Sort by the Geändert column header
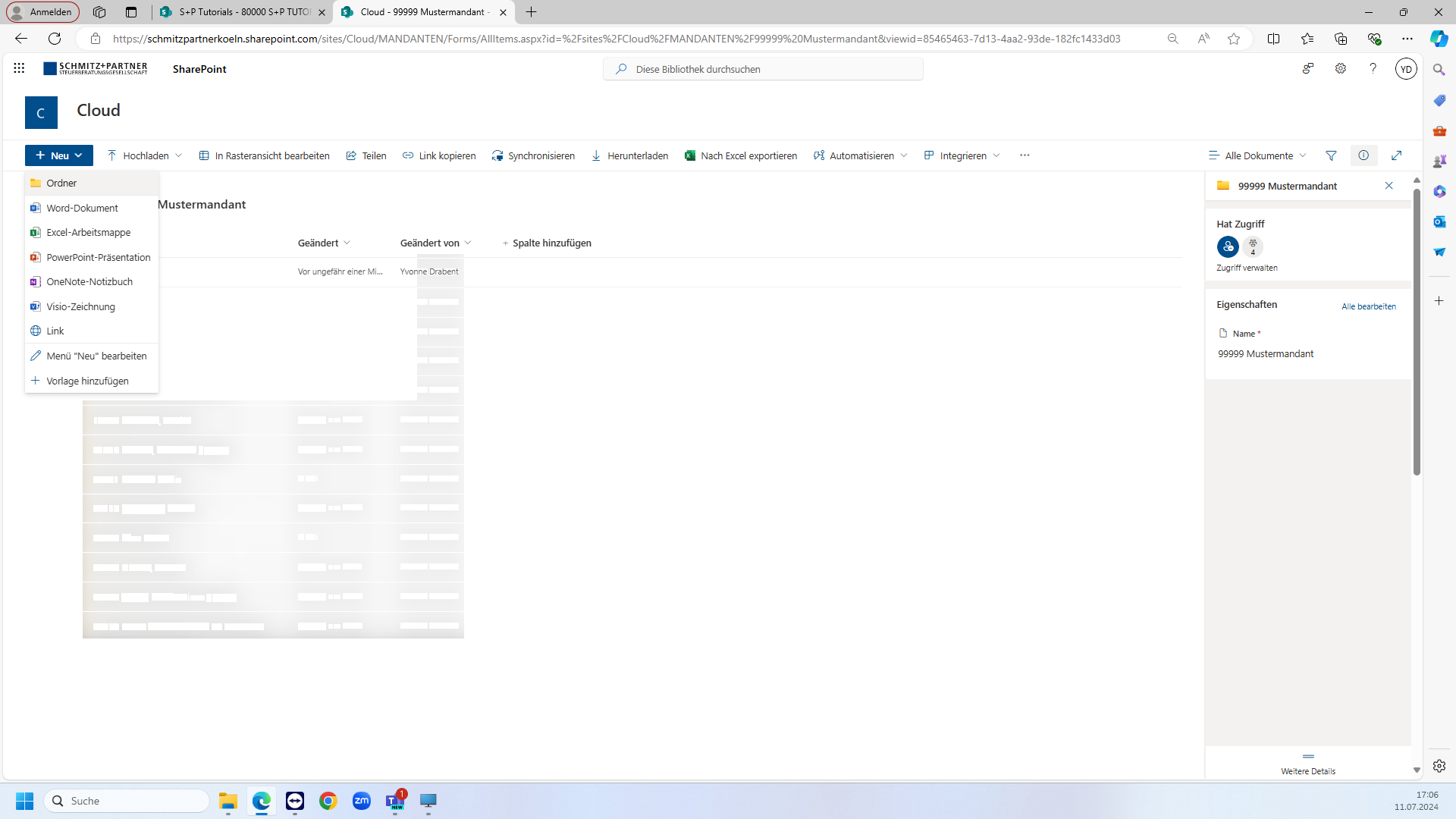The height and width of the screenshot is (819, 1456). tap(318, 243)
